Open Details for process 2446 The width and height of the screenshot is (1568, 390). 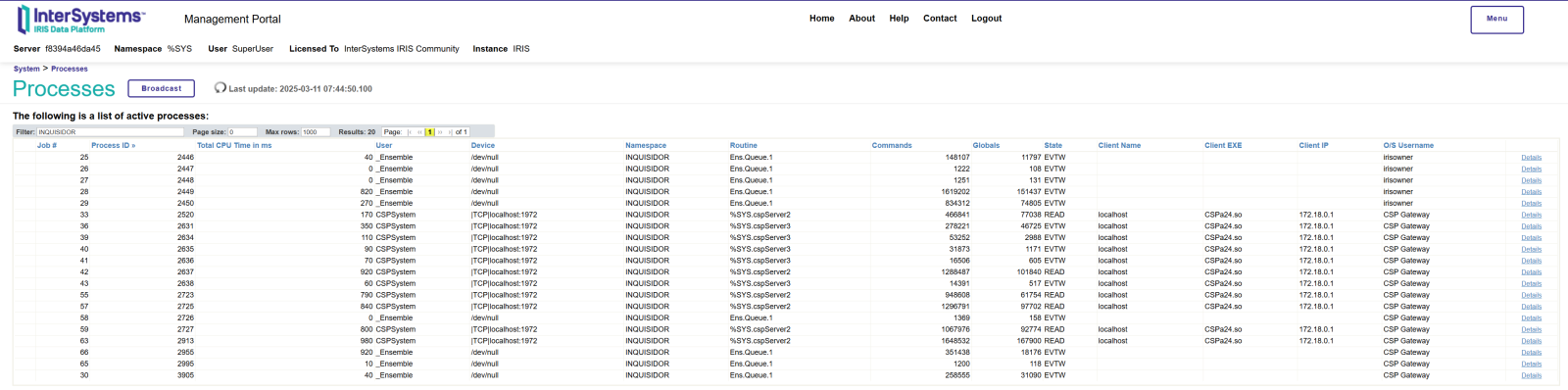(x=1532, y=157)
